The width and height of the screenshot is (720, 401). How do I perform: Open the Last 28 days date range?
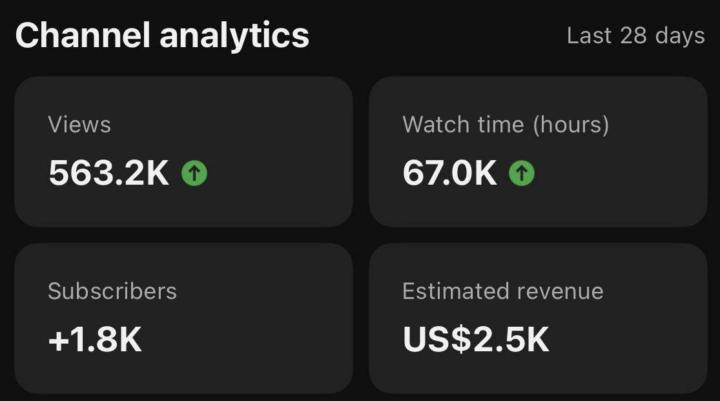(x=635, y=36)
